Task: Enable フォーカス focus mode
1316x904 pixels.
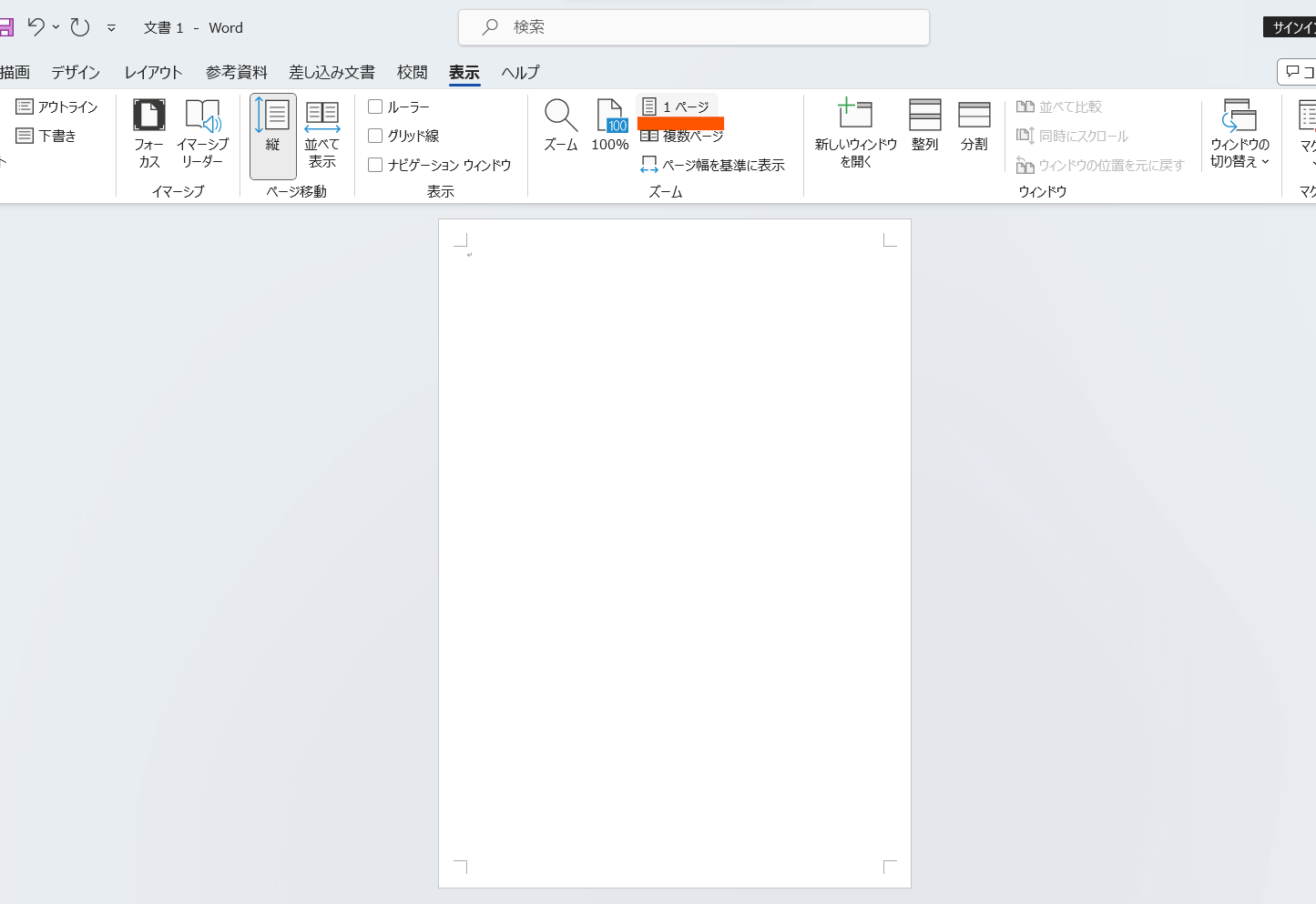Action: click(x=148, y=134)
